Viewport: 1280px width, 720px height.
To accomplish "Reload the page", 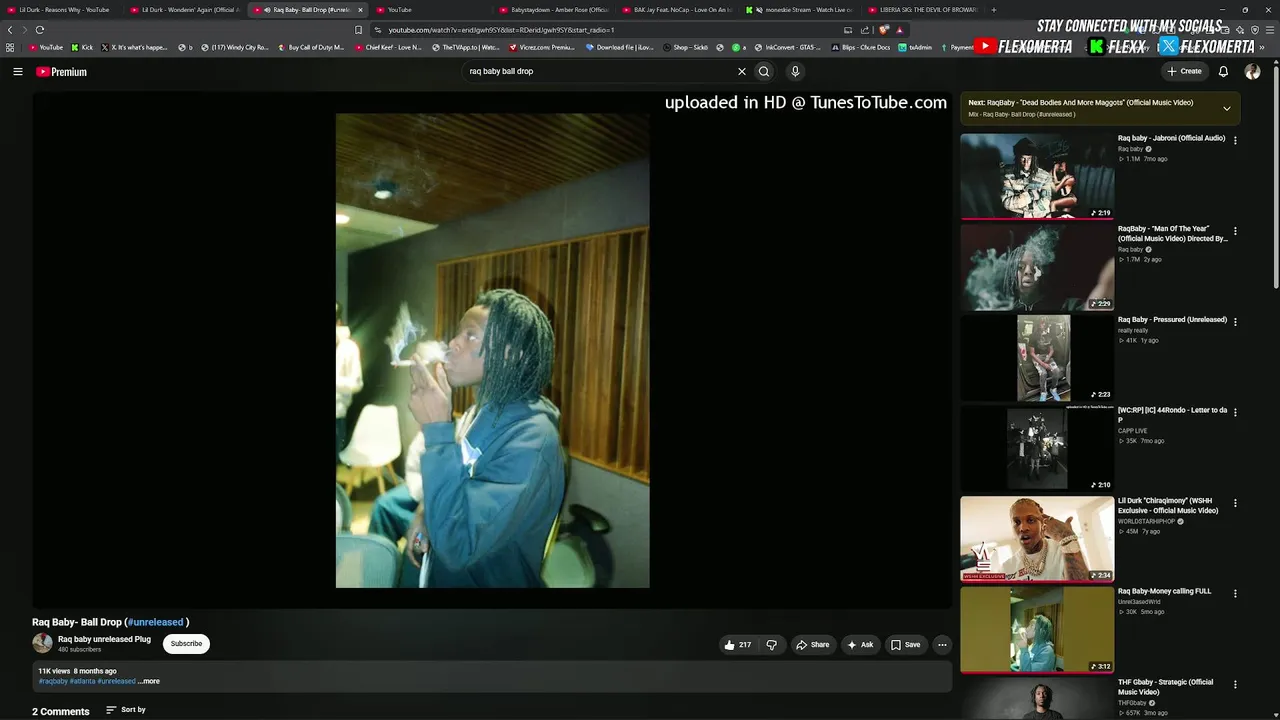I will coord(40,30).
